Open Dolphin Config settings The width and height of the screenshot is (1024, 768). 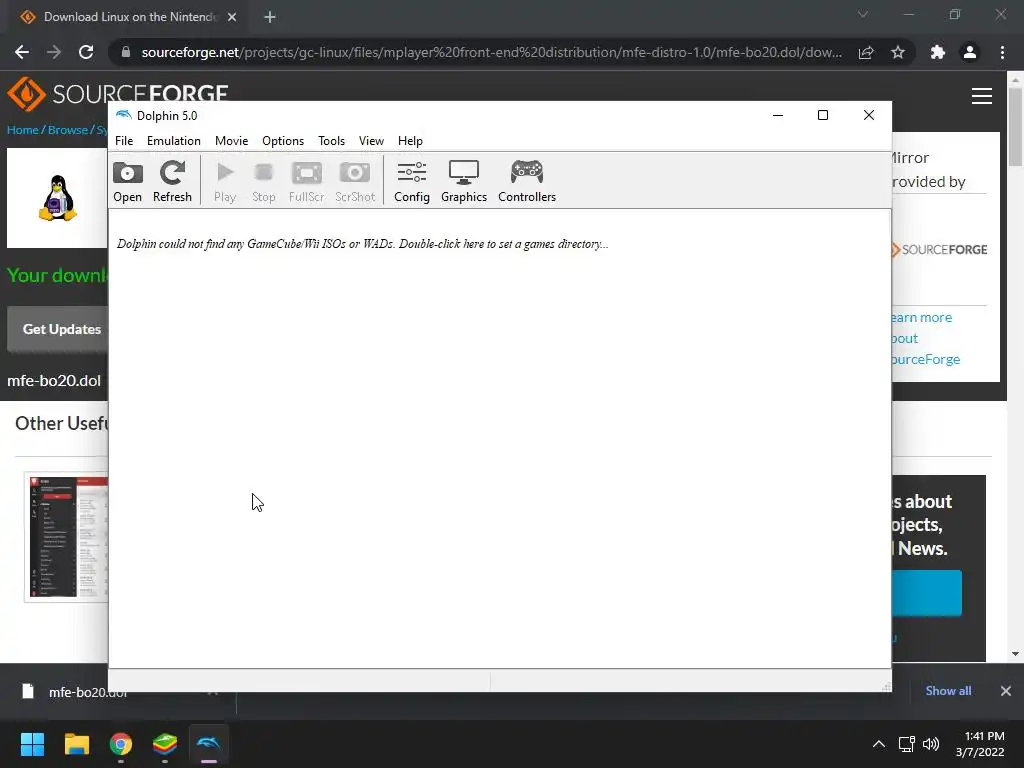(411, 181)
